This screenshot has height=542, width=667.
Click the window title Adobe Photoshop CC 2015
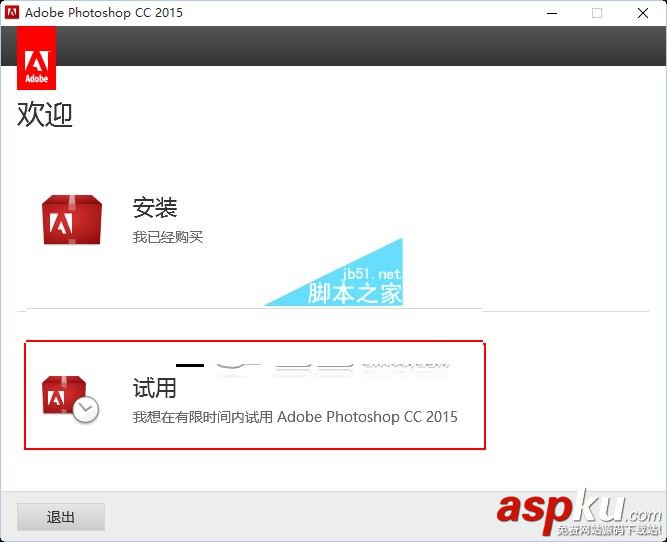(104, 13)
